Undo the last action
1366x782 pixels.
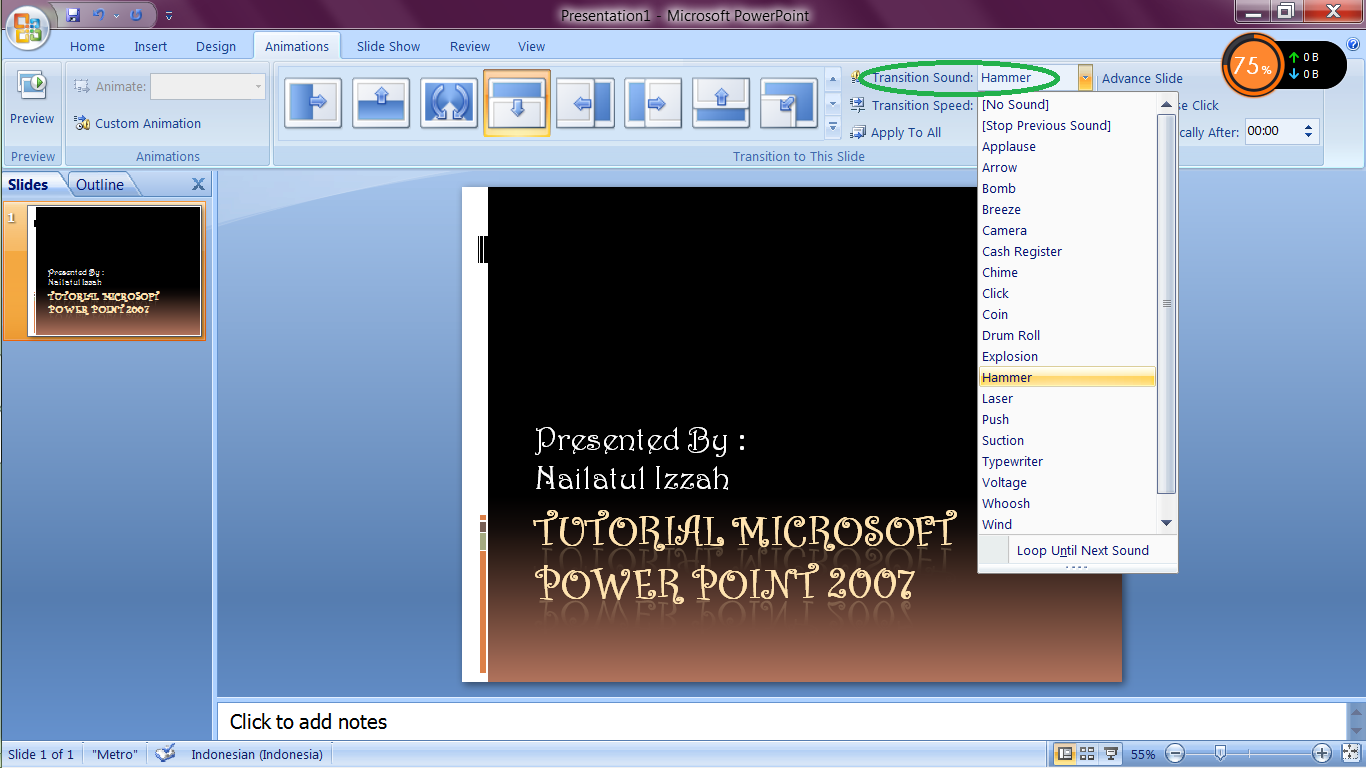tap(98, 15)
